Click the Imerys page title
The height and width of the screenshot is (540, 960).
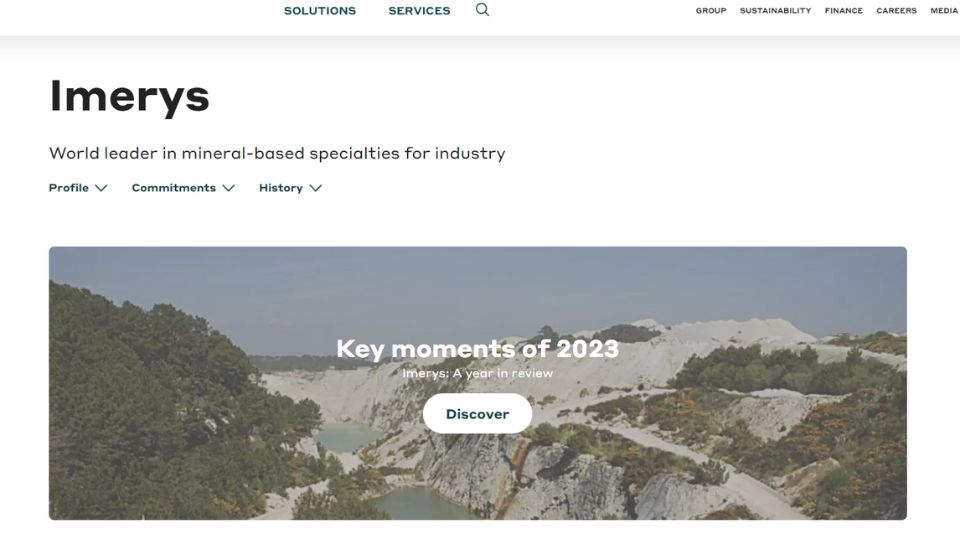click(130, 96)
